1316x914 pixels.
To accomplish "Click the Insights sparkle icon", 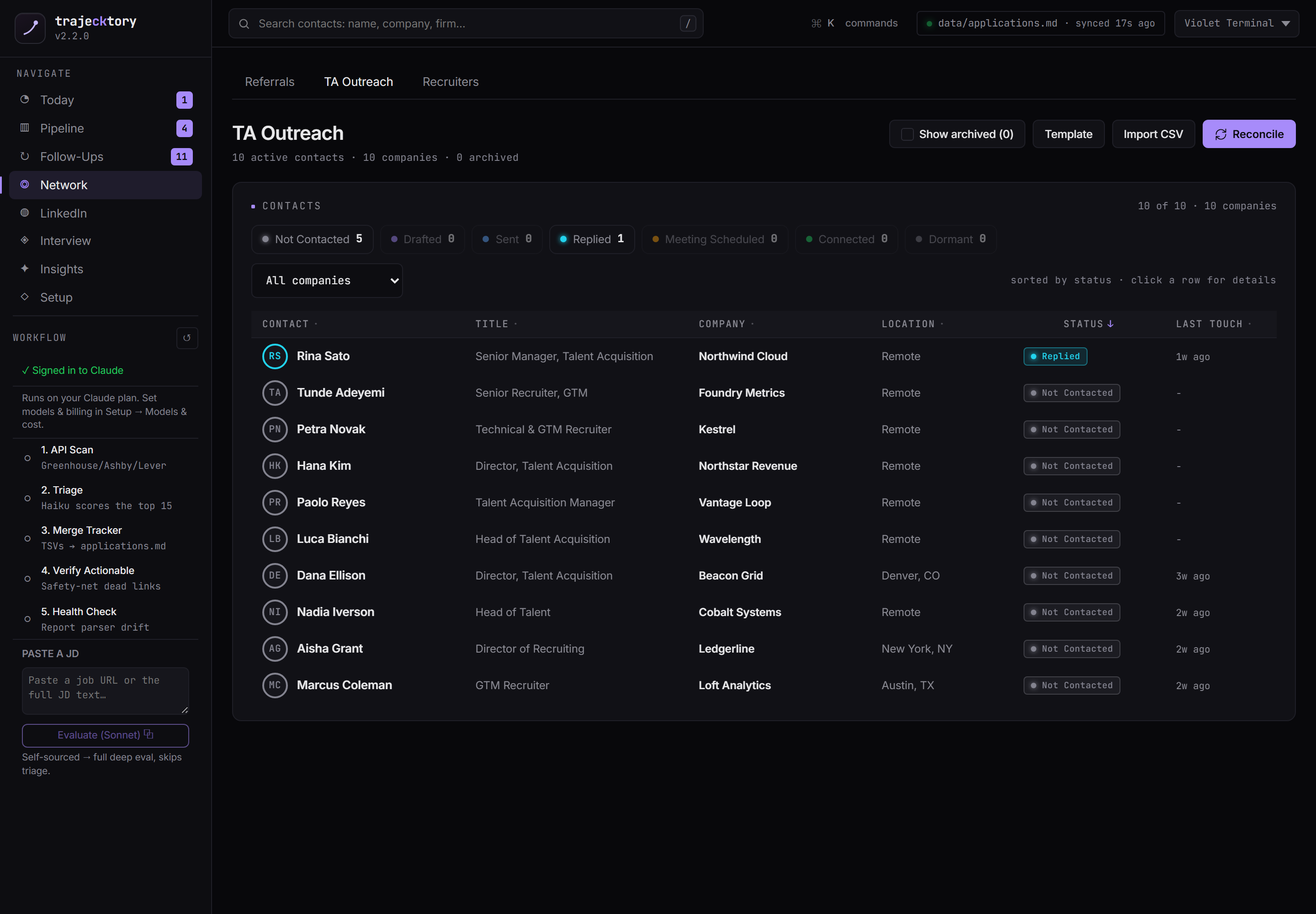I will tap(25, 268).
